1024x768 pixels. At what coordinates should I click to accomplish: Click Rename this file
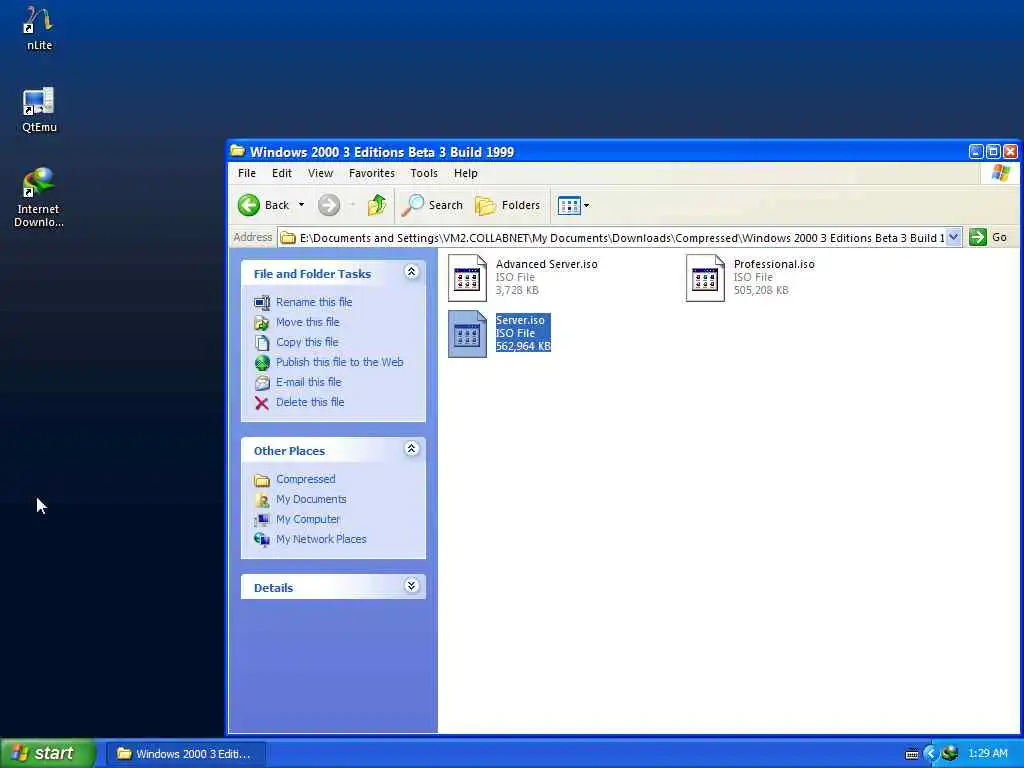(x=313, y=302)
